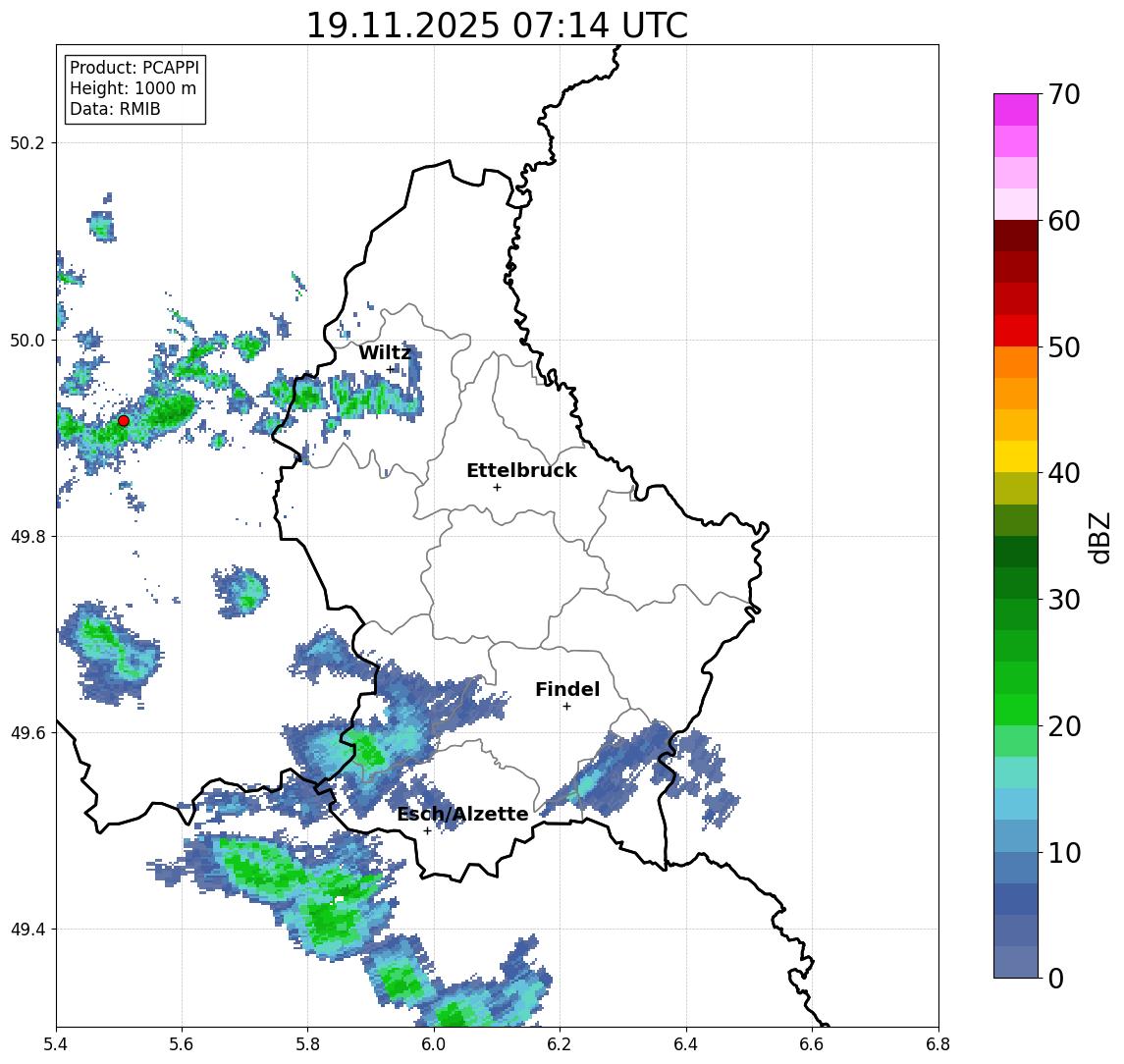Click the 49.6 latitude tick label
Viewport: 1124px width, 1064px height.
coord(27,733)
